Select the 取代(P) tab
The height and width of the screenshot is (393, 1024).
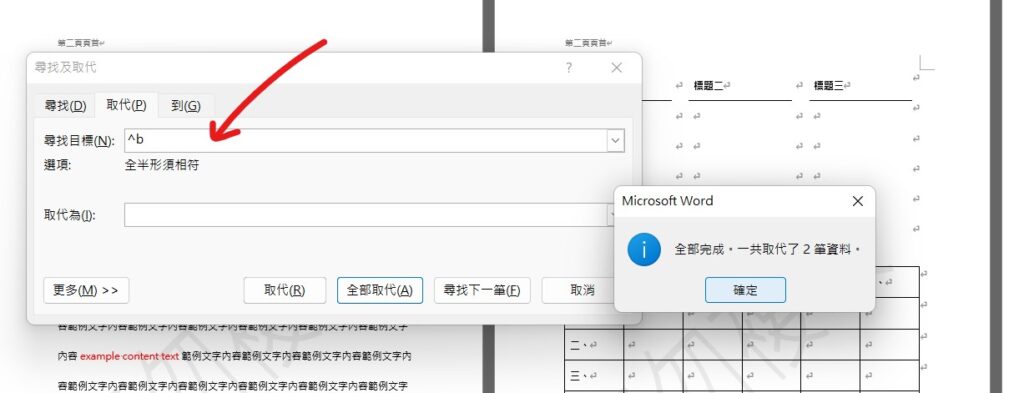[x=126, y=105]
